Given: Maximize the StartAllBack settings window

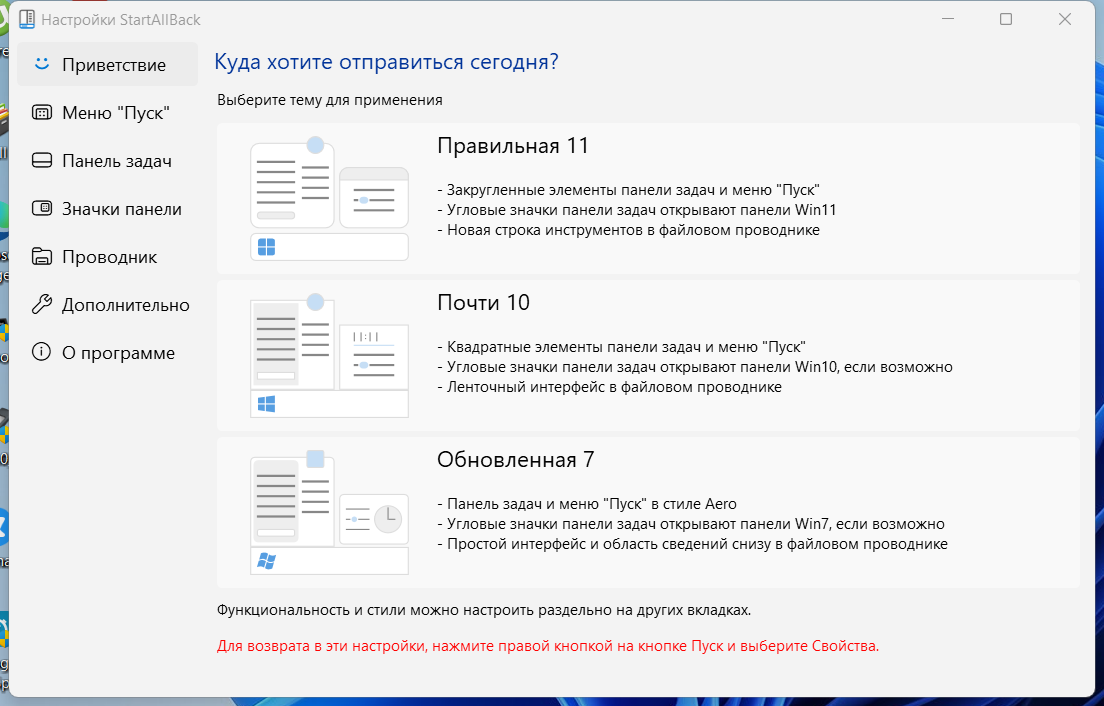Looking at the screenshot, I should [1006, 19].
